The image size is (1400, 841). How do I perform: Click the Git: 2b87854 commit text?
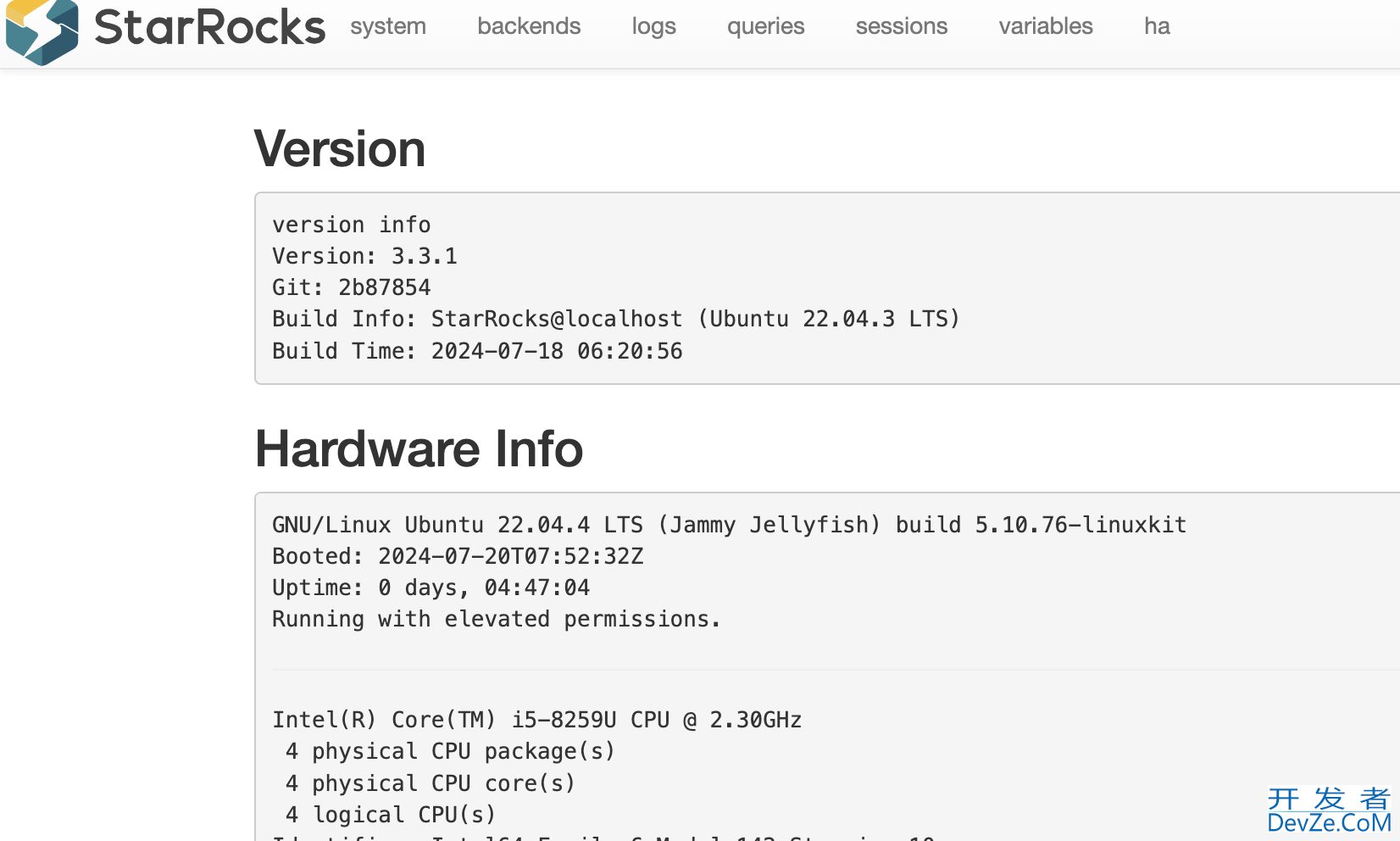[x=351, y=287]
